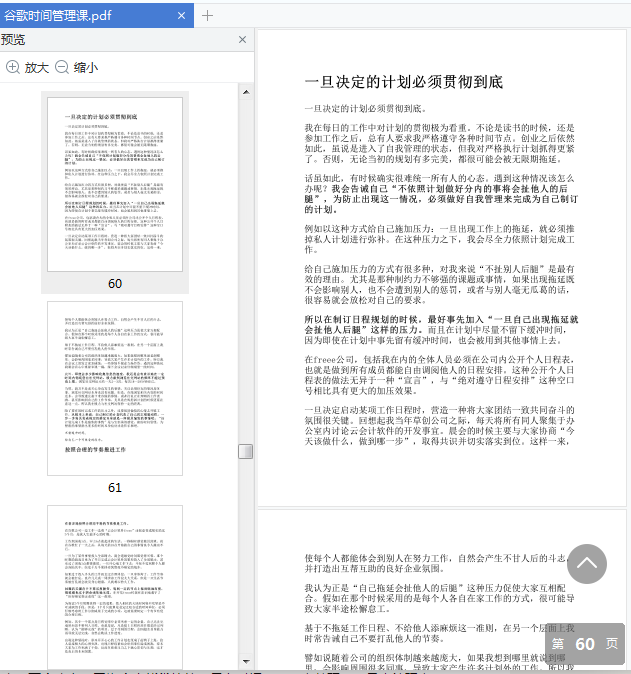Close the 预览 preview panel
This screenshot has height=674, width=631.
click(242, 40)
